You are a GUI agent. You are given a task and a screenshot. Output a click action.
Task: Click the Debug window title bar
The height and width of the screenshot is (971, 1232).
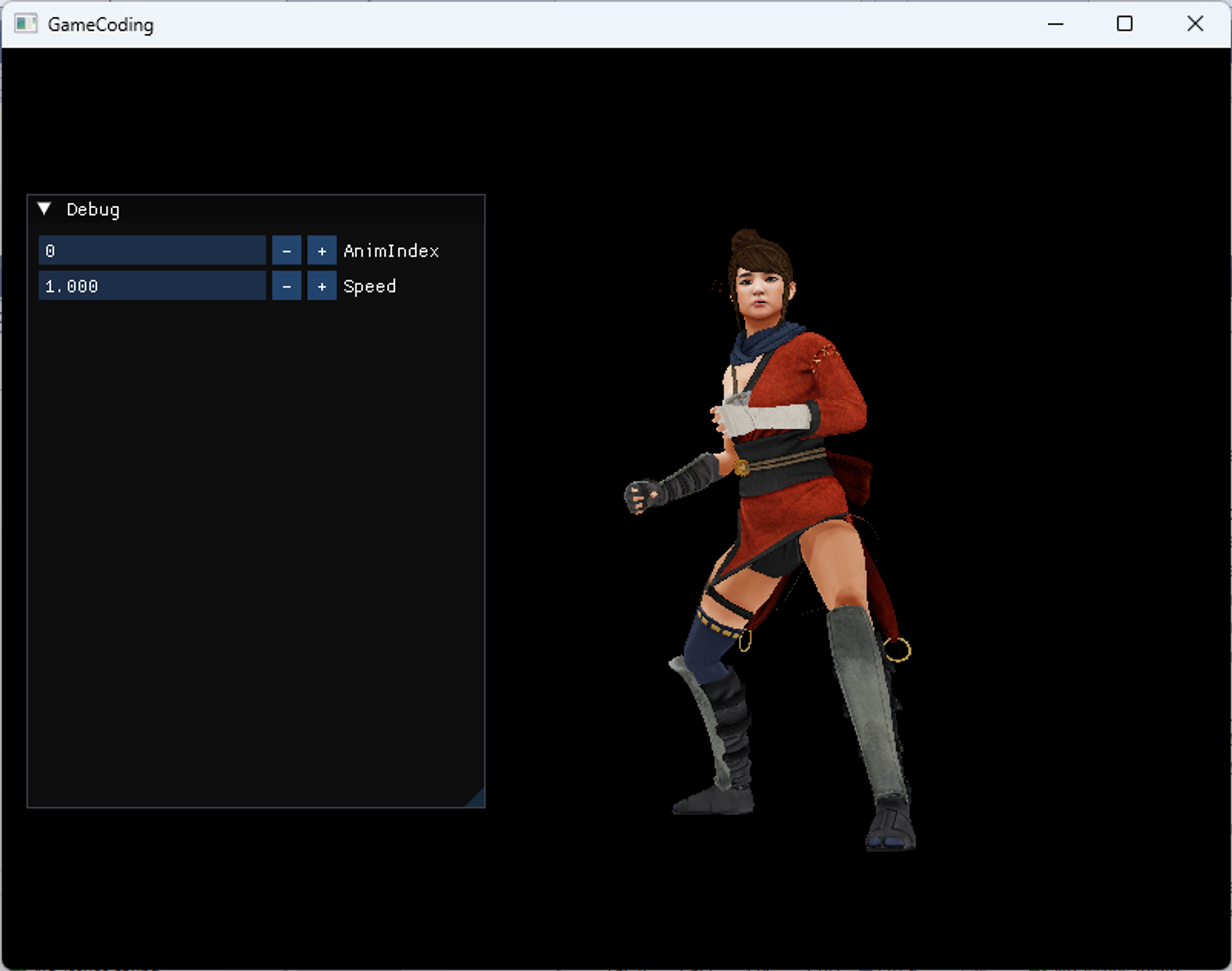(277, 209)
